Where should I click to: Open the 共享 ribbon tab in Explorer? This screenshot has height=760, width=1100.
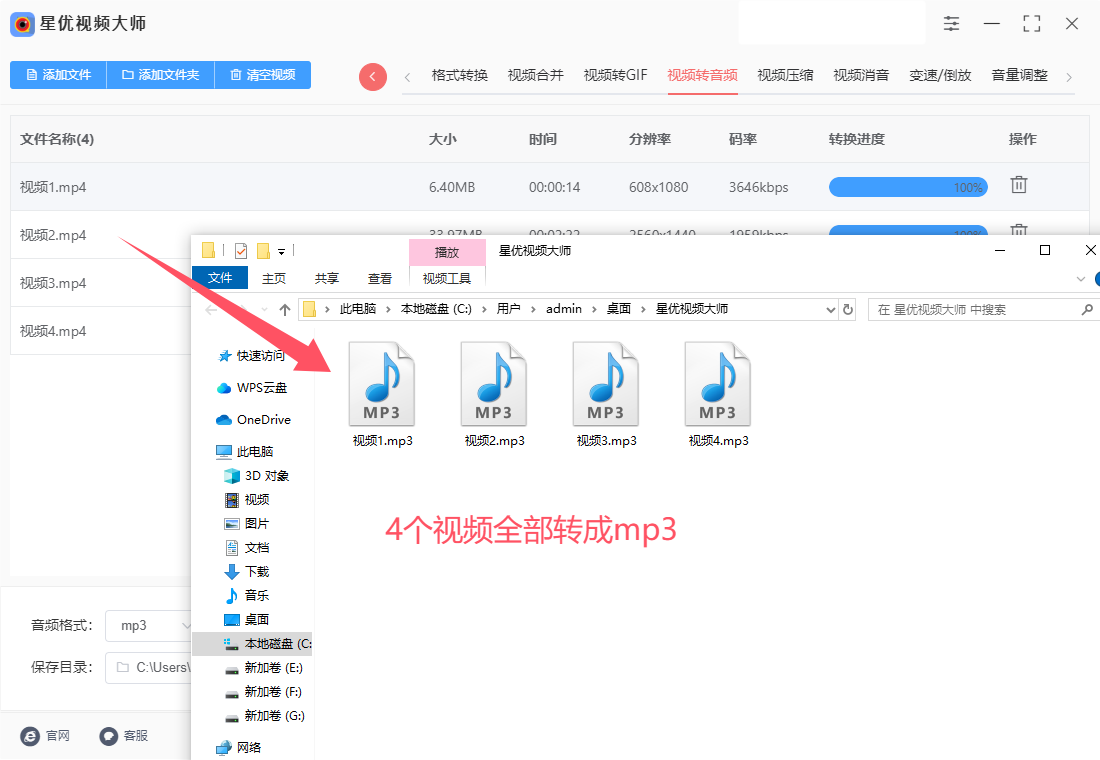click(x=326, y=279)
